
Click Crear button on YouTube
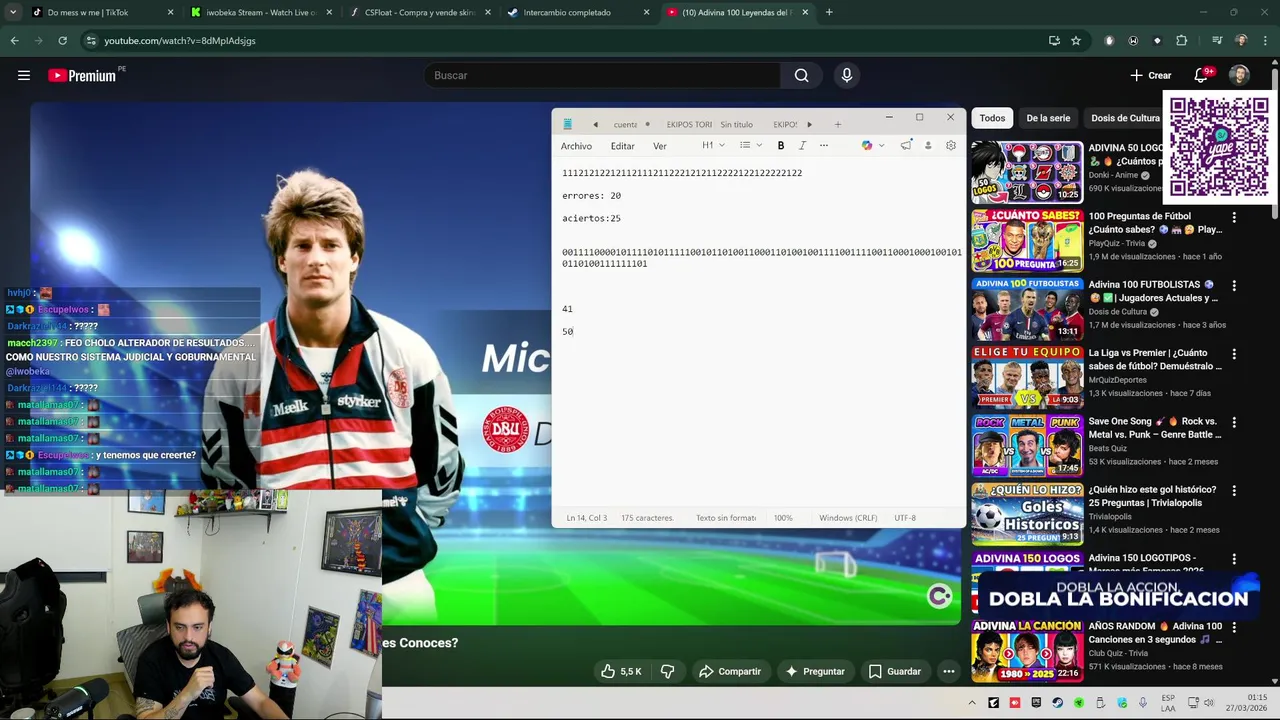pos(1151,75)
